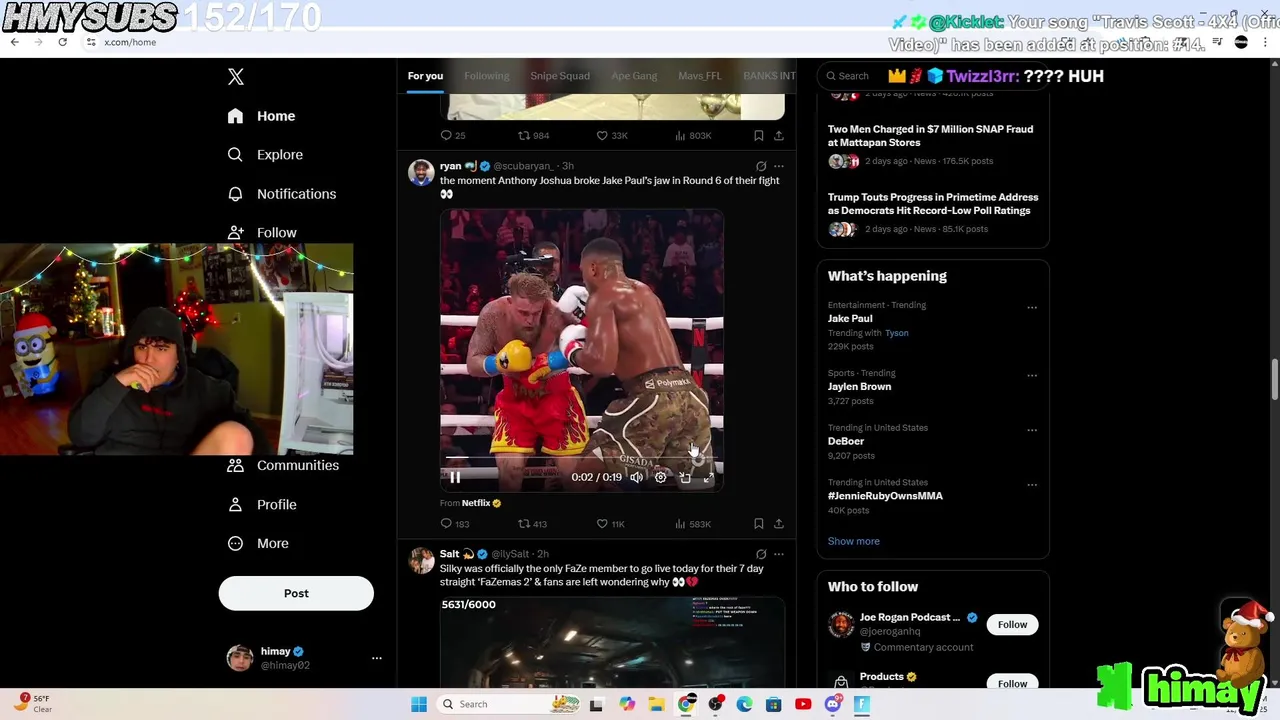
Task: Open Salt's profile avatar
Action: (x=421, y=560)
